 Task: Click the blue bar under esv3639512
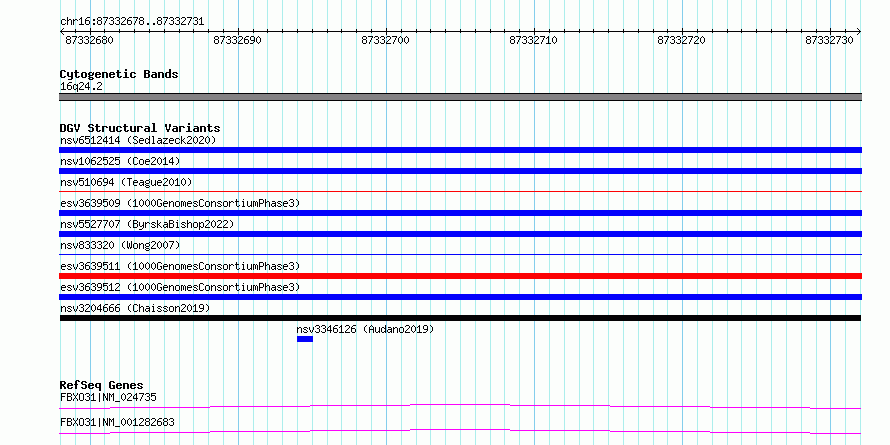pos(460,297)
